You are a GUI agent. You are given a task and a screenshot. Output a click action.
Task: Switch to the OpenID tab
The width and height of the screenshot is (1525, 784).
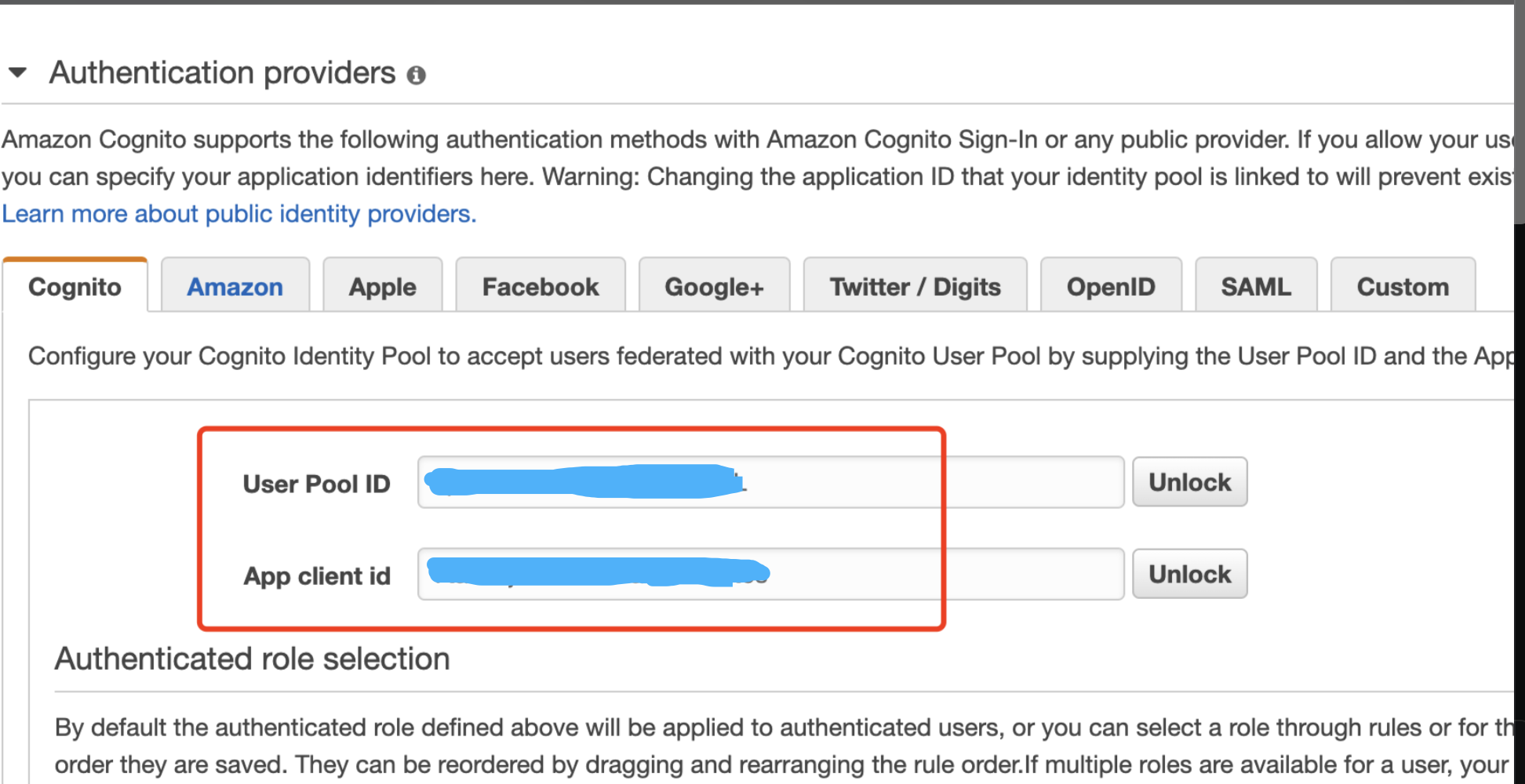tap(1111, 286)
